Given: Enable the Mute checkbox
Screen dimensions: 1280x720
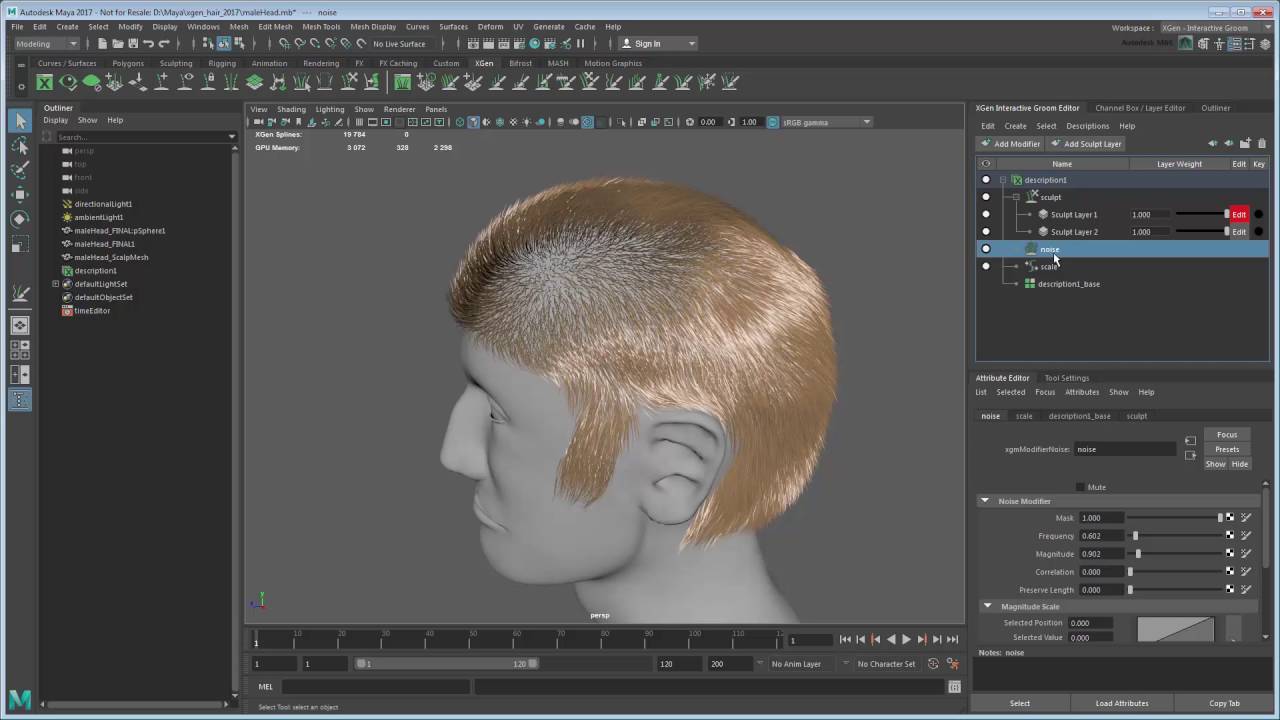Looking at the screenshot, I should [1080, 487].
